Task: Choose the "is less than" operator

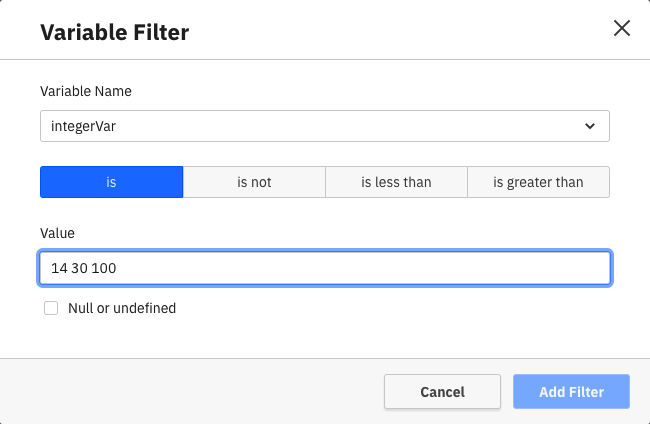Action: click(396, 182)
